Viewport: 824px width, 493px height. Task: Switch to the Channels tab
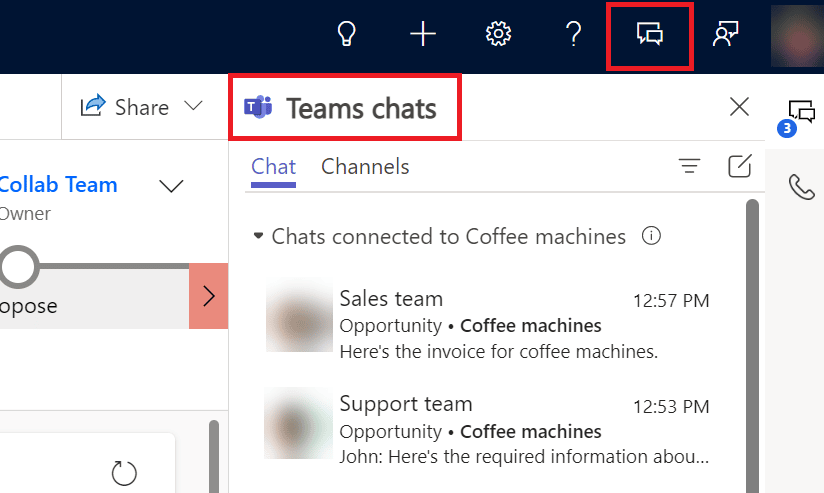click(365, 167)
